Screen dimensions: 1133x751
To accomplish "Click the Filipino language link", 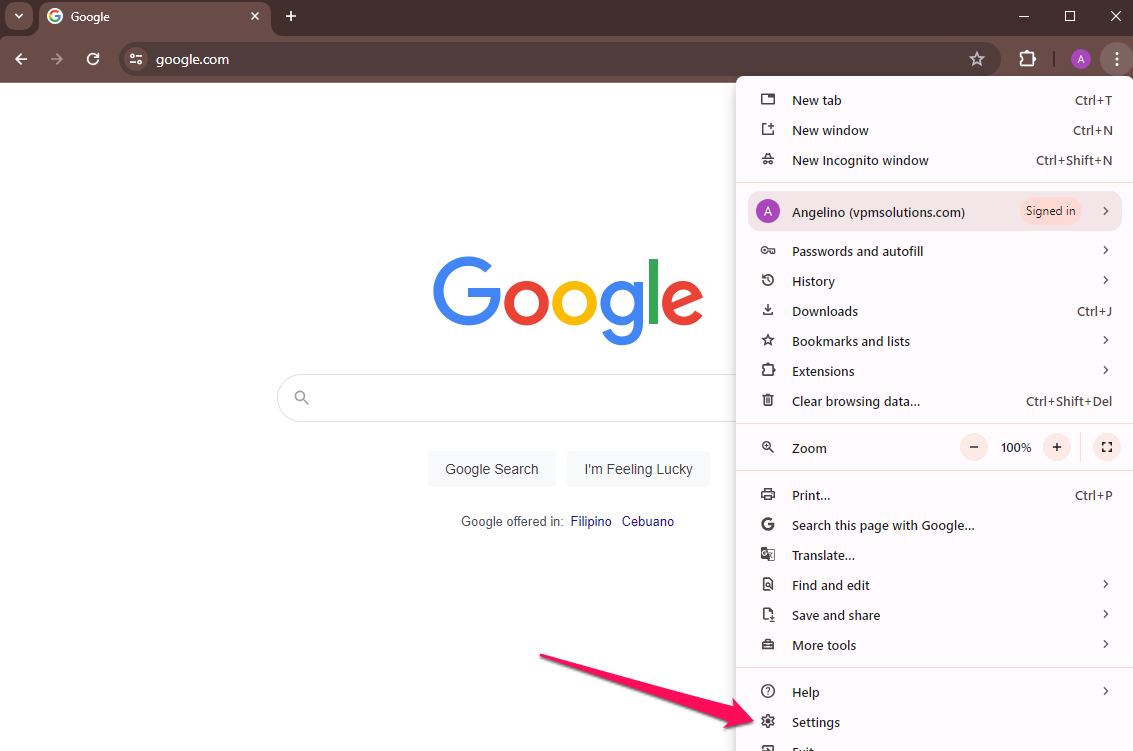I will click(x=591, y=521).
